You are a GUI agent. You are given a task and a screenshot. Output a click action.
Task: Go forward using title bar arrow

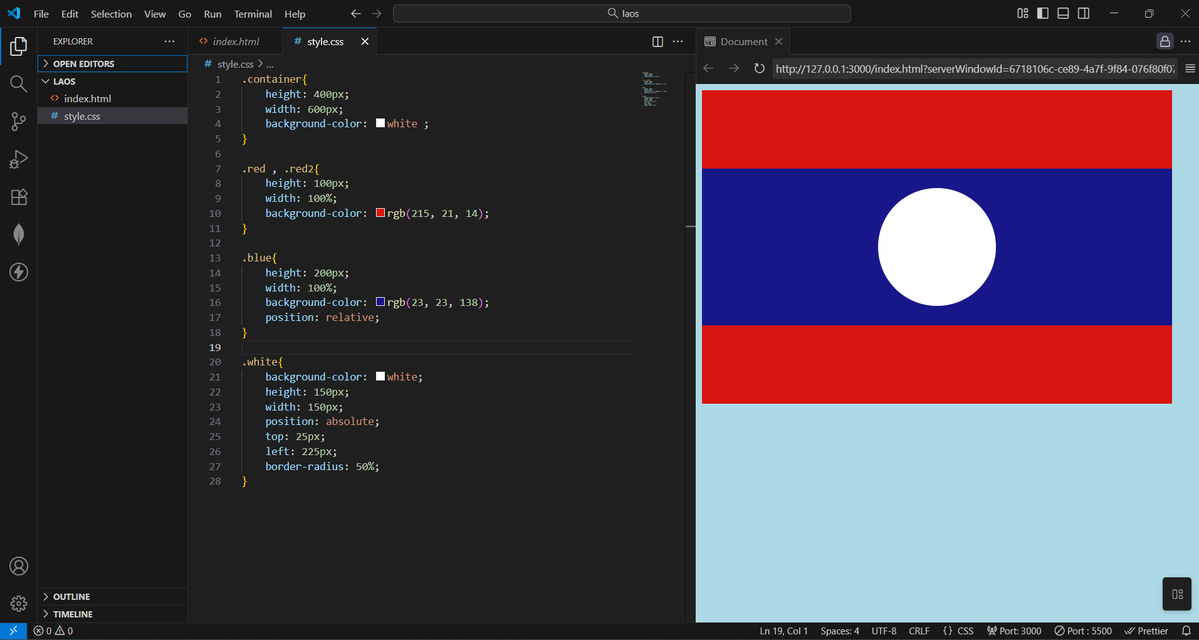click(375, 14)
